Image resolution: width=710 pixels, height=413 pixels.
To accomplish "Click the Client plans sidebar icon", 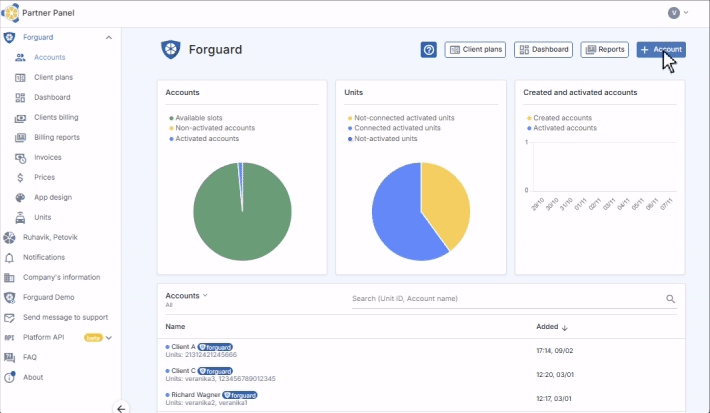I will click(20, 77).
